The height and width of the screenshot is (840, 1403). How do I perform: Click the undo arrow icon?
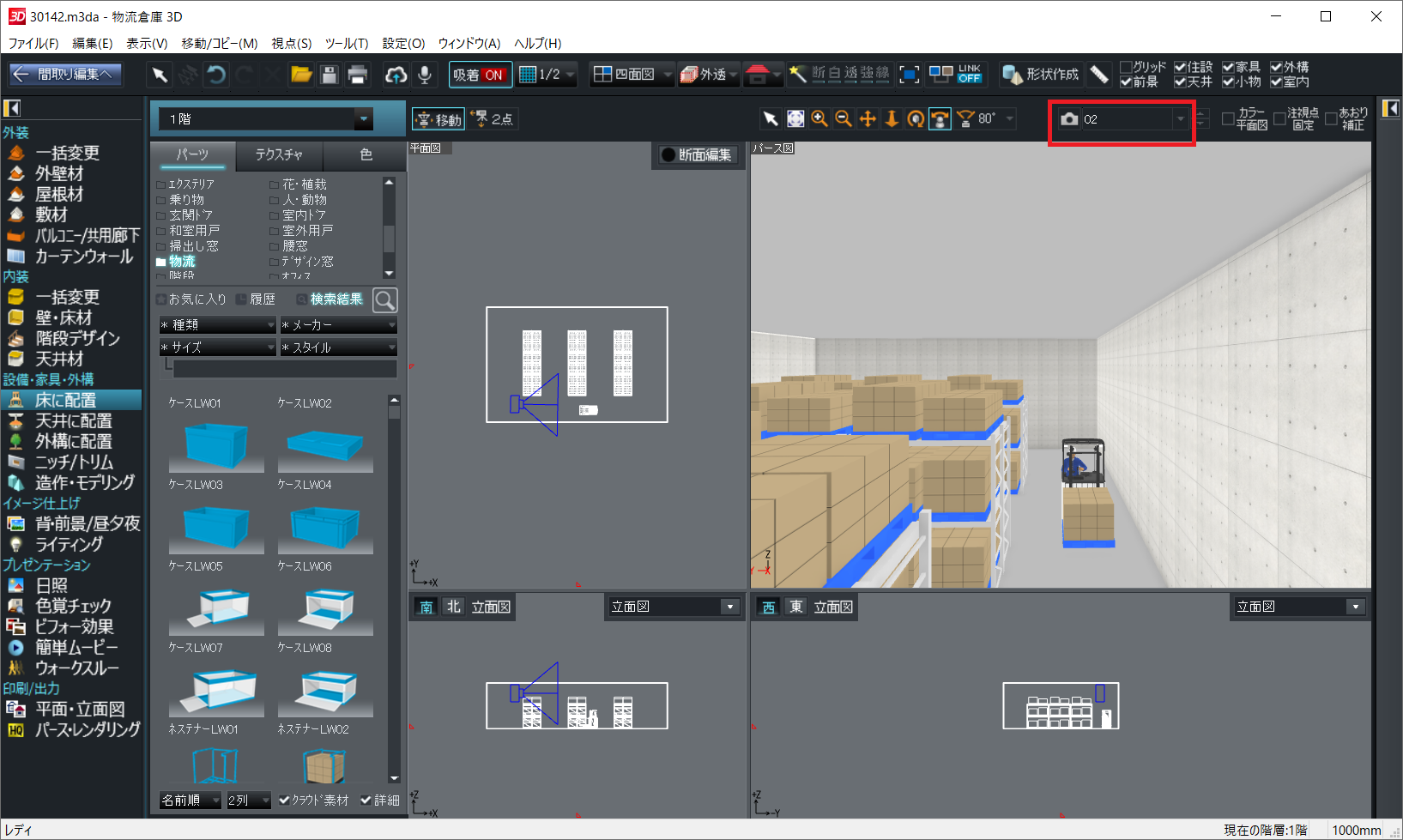tap(216, 75)
